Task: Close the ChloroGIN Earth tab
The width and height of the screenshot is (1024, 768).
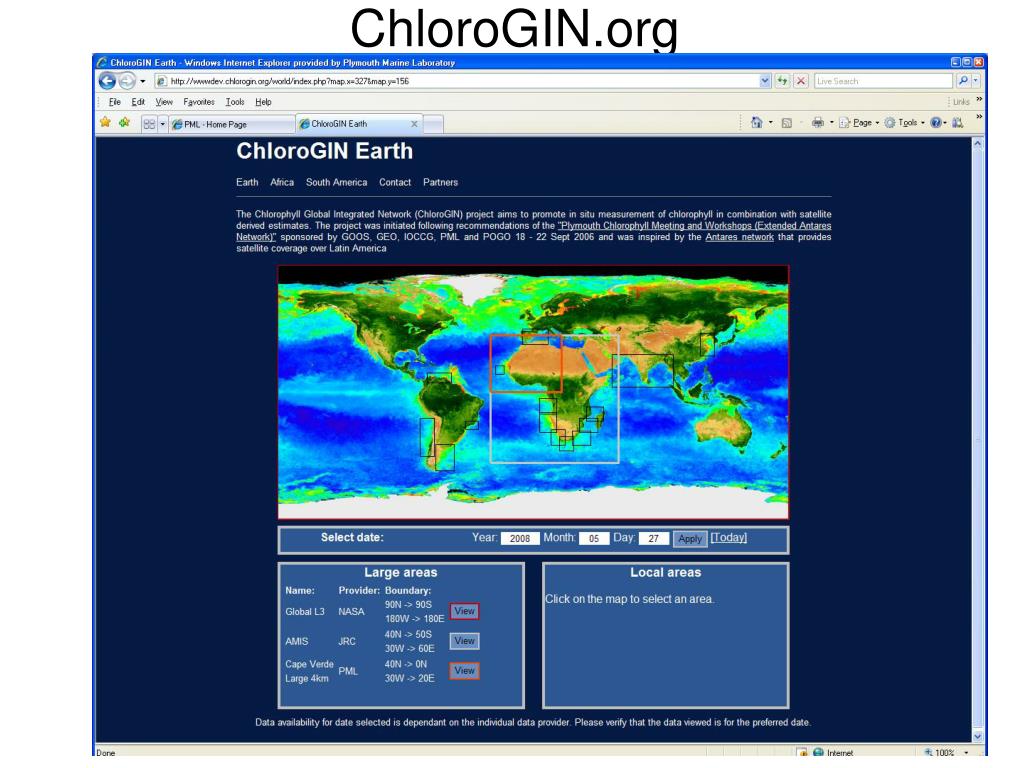Action: pos(414,123)
